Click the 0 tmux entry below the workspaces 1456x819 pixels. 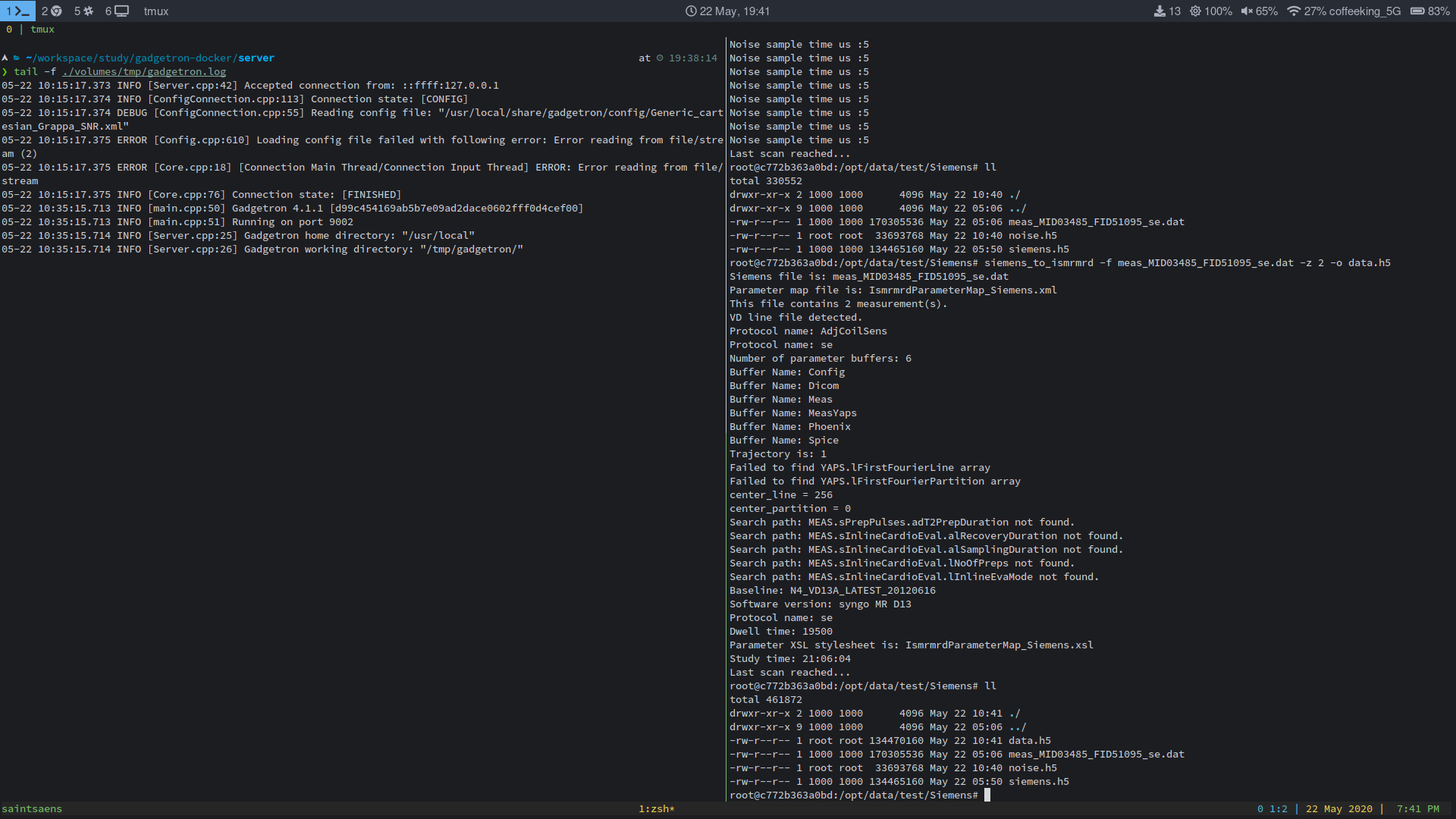[x=8, y=29]
